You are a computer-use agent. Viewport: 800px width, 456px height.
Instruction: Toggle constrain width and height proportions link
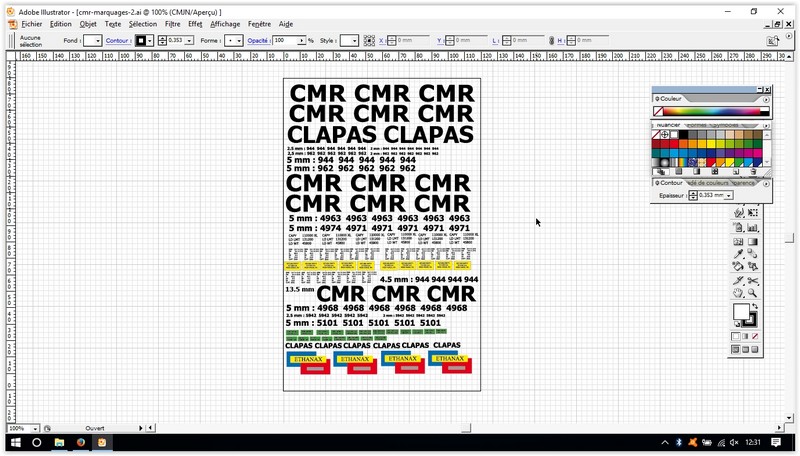coord(551,40)
